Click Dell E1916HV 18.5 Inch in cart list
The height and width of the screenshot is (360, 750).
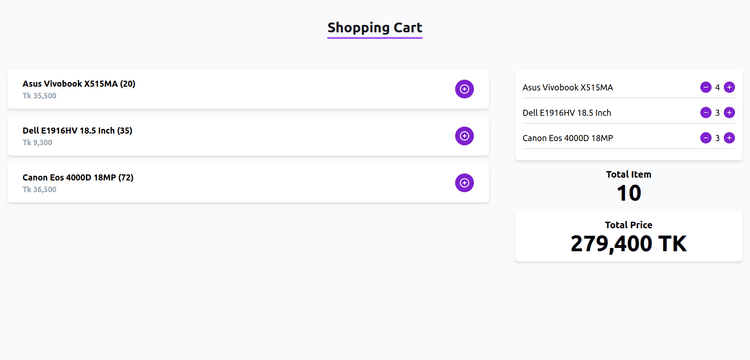(x=567, y=113)
